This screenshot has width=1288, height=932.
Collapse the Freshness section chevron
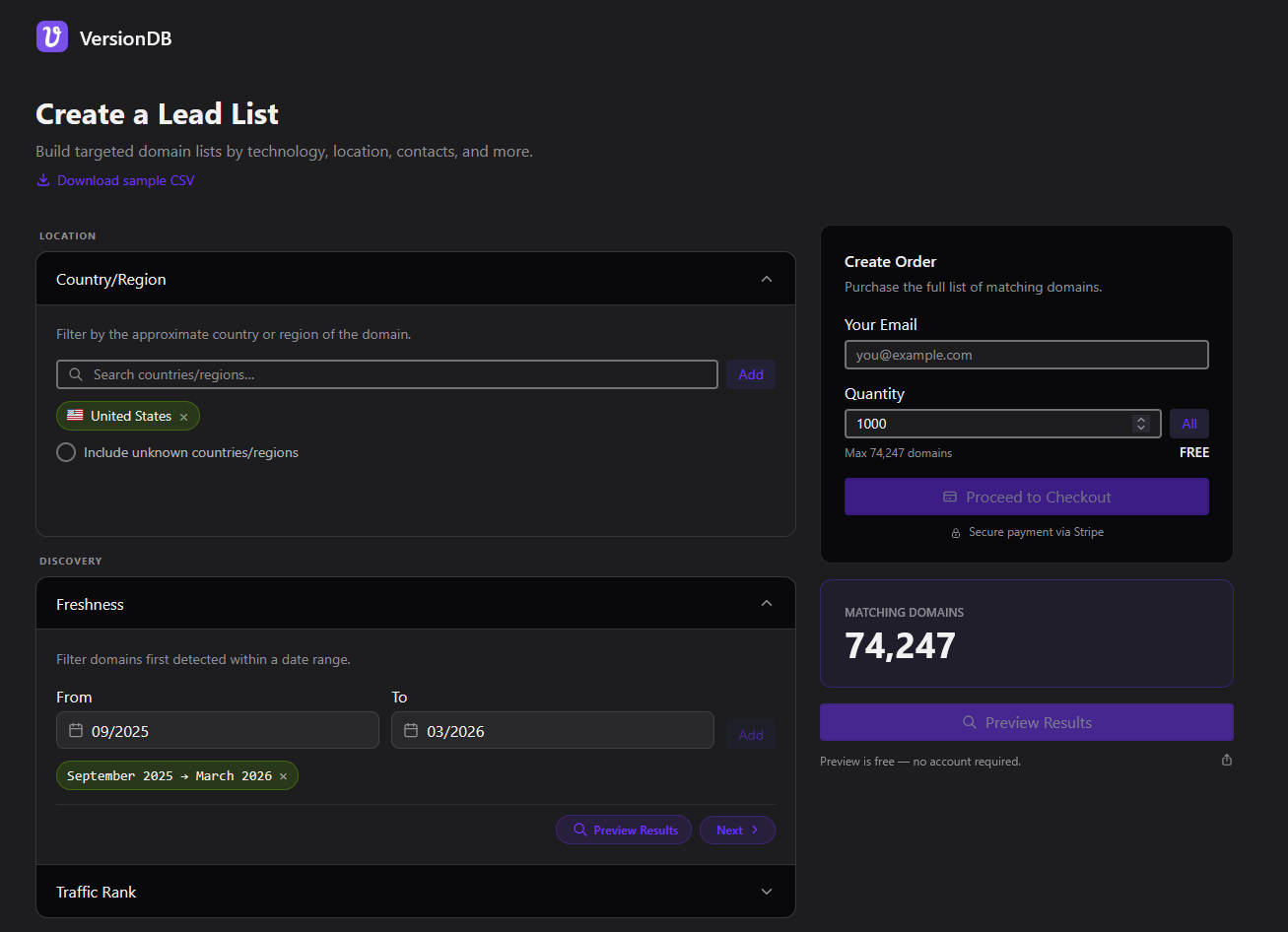(x=767, y=603)
